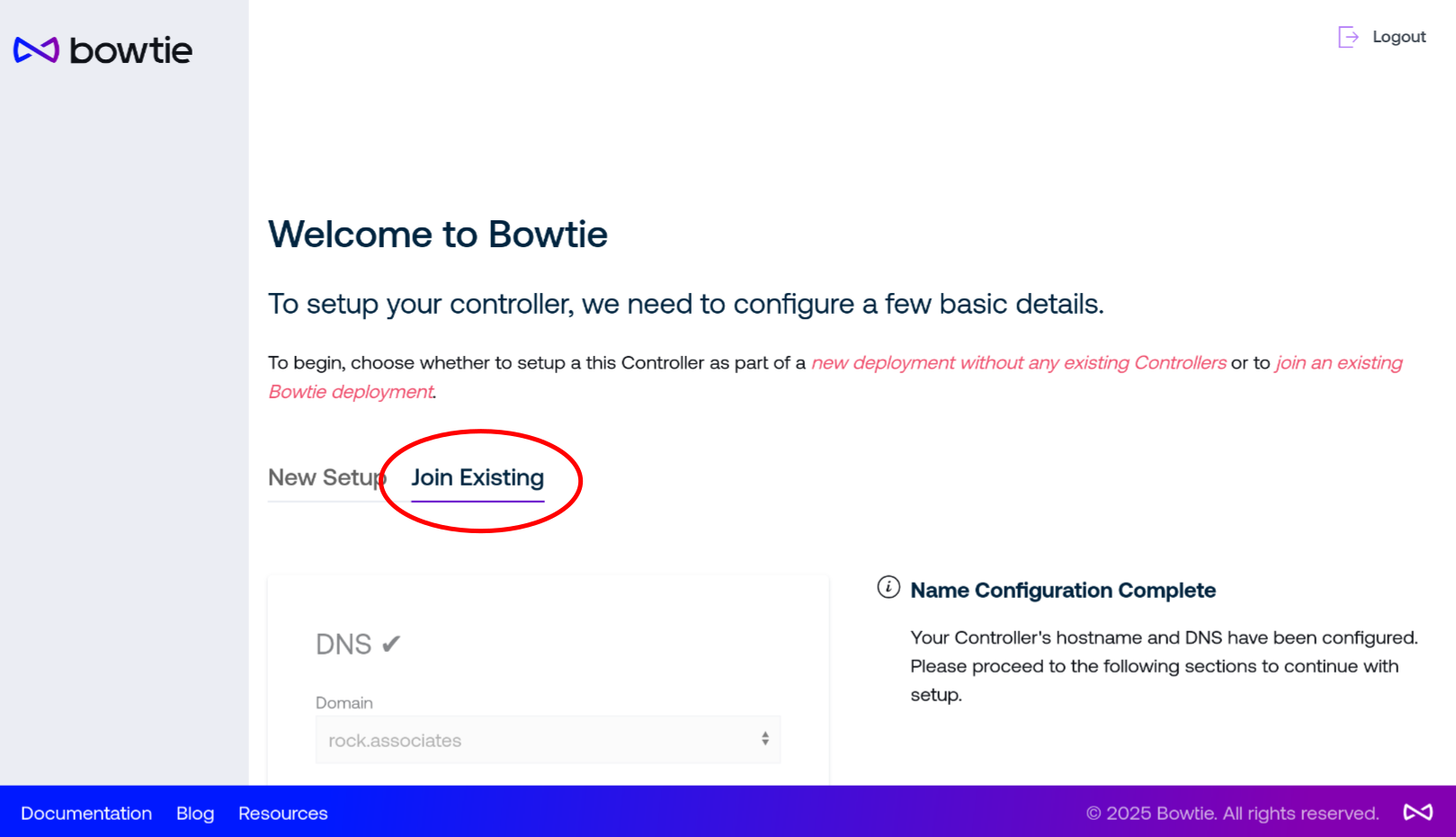The height and width of the screenshot is (837, 1456).
Task: Expand the rock.associates domain selector
Action: (548, 740)
